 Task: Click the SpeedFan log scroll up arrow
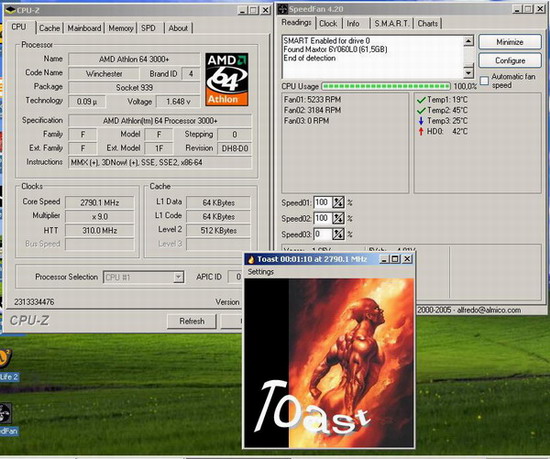[469, 41]
